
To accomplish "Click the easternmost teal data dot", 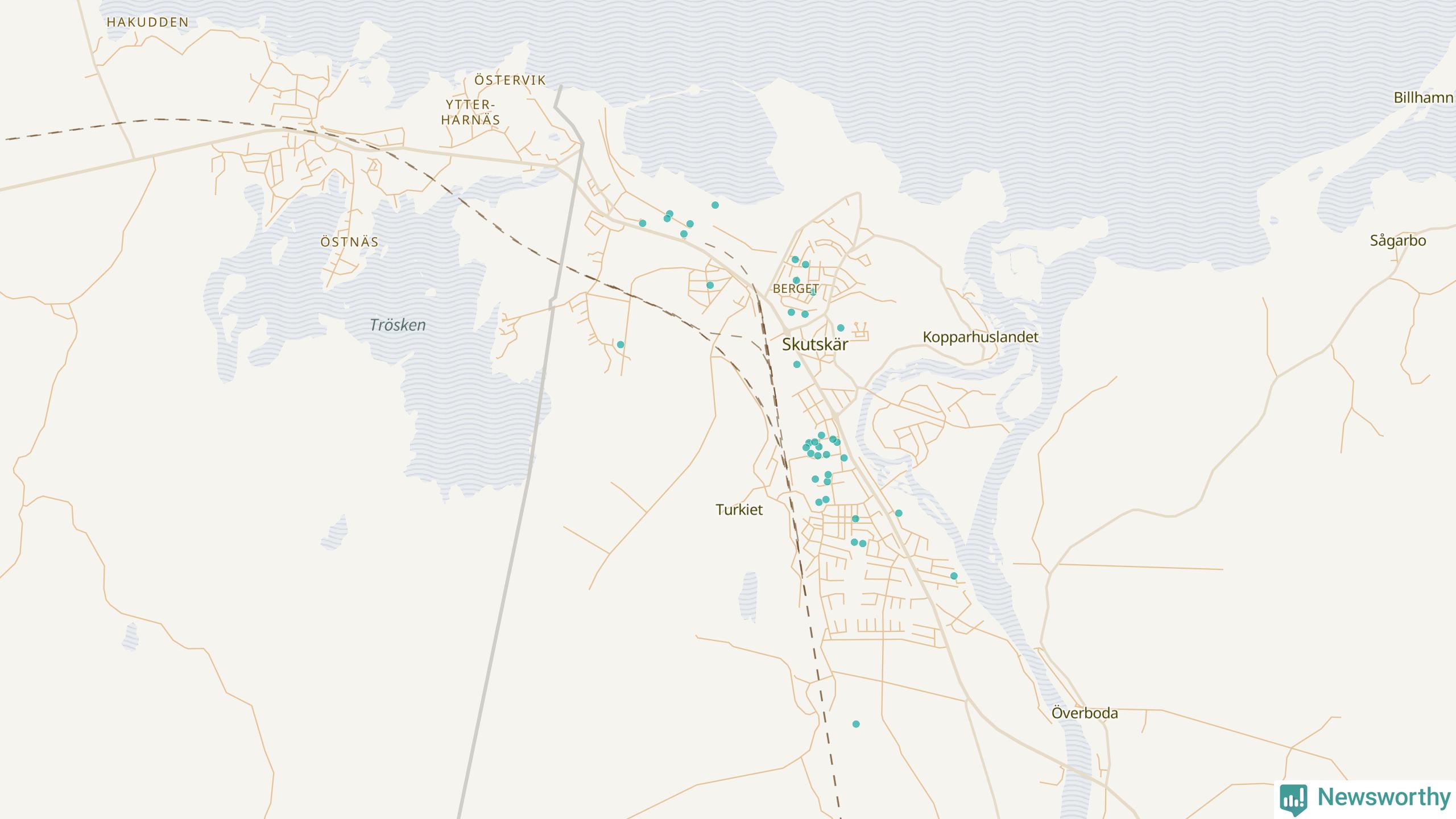I will pos(954,576).
